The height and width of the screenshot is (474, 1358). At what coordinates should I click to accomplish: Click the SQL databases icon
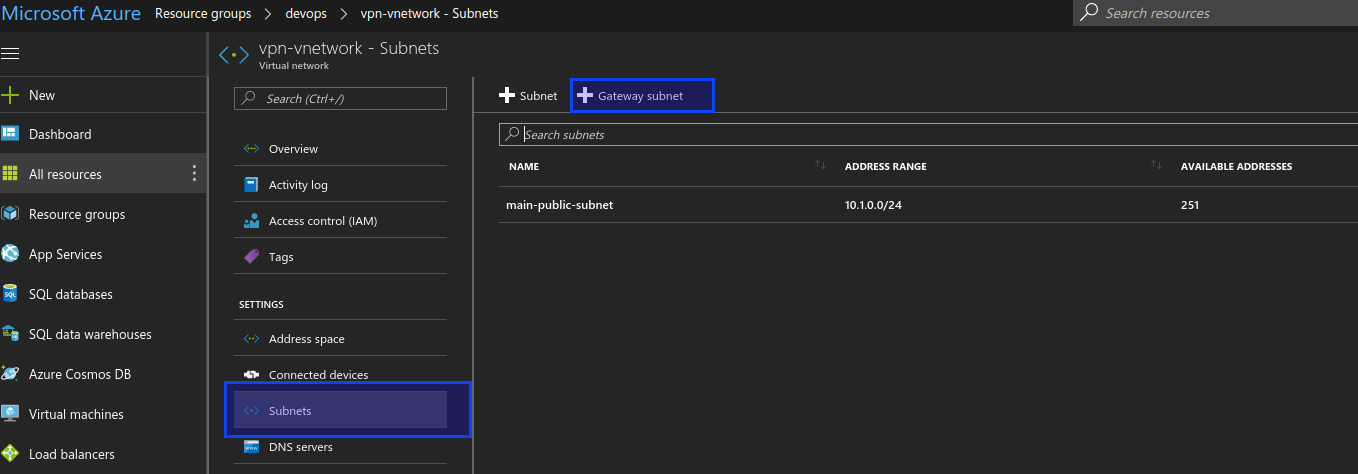tap(10, 294)
